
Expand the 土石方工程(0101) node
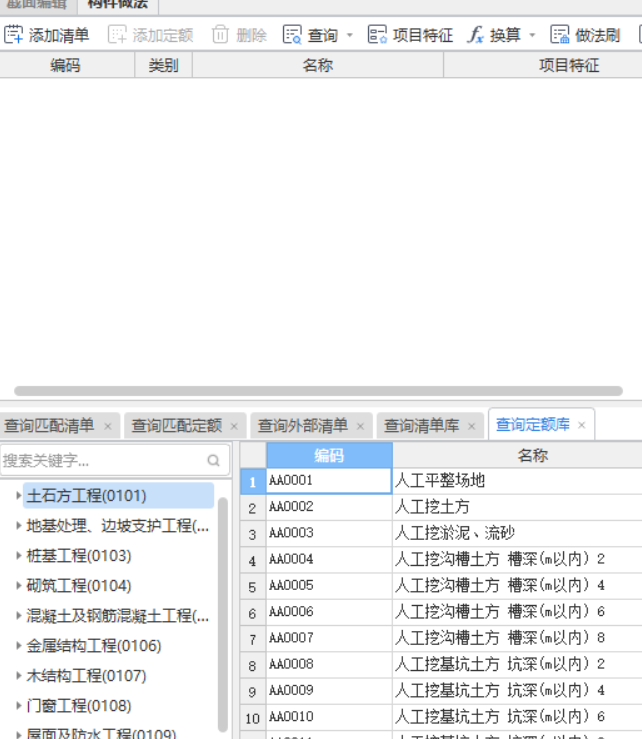18,495
